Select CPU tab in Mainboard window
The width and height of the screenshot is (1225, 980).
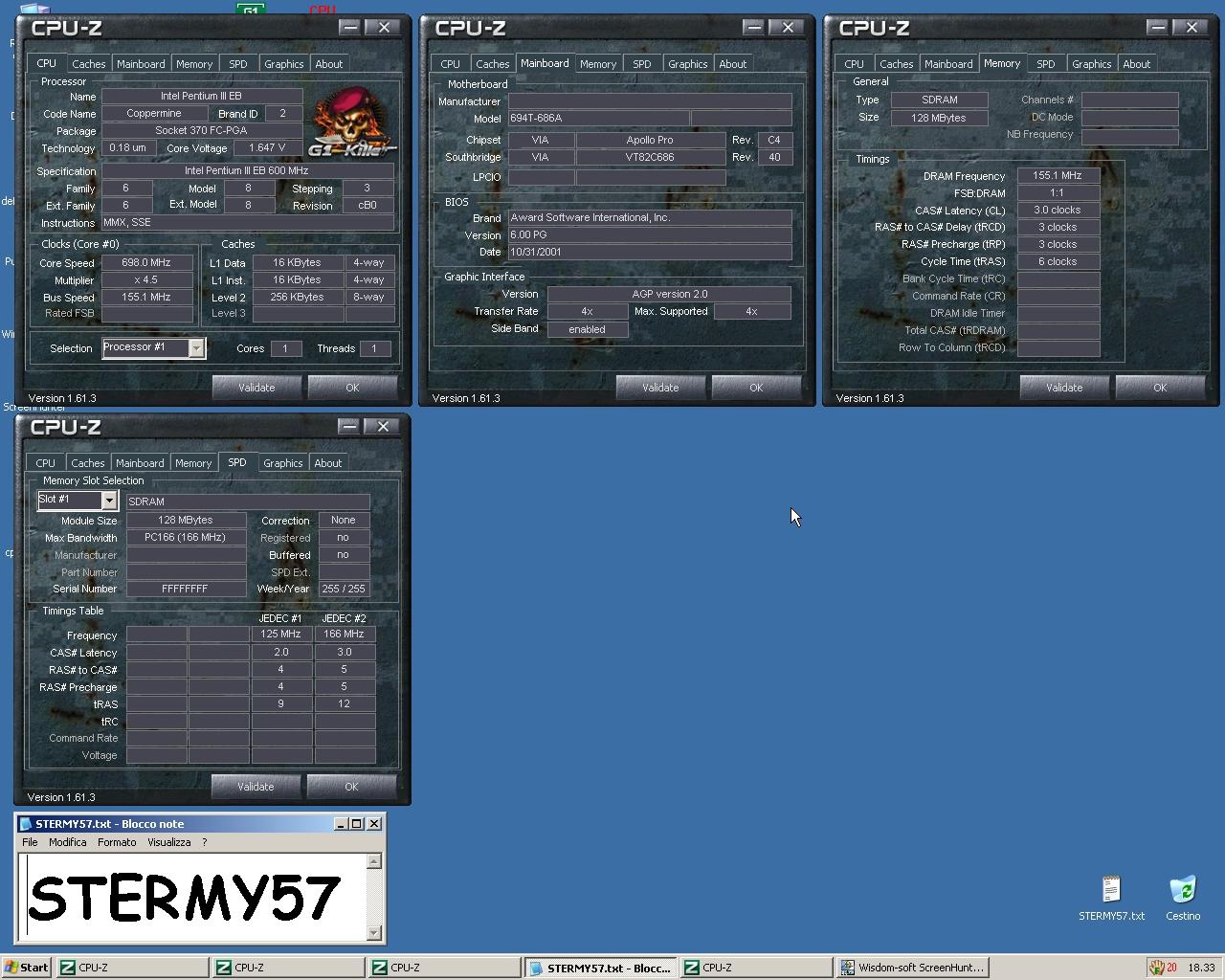pos(450,64)
